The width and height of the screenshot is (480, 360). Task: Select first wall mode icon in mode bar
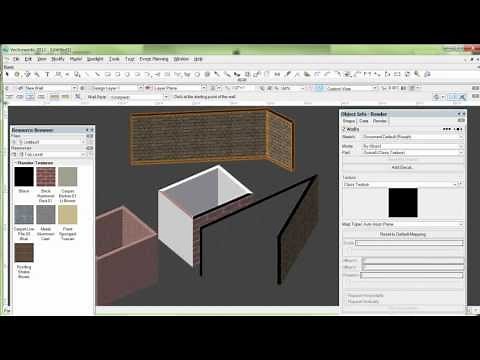(x=9, y=97)
